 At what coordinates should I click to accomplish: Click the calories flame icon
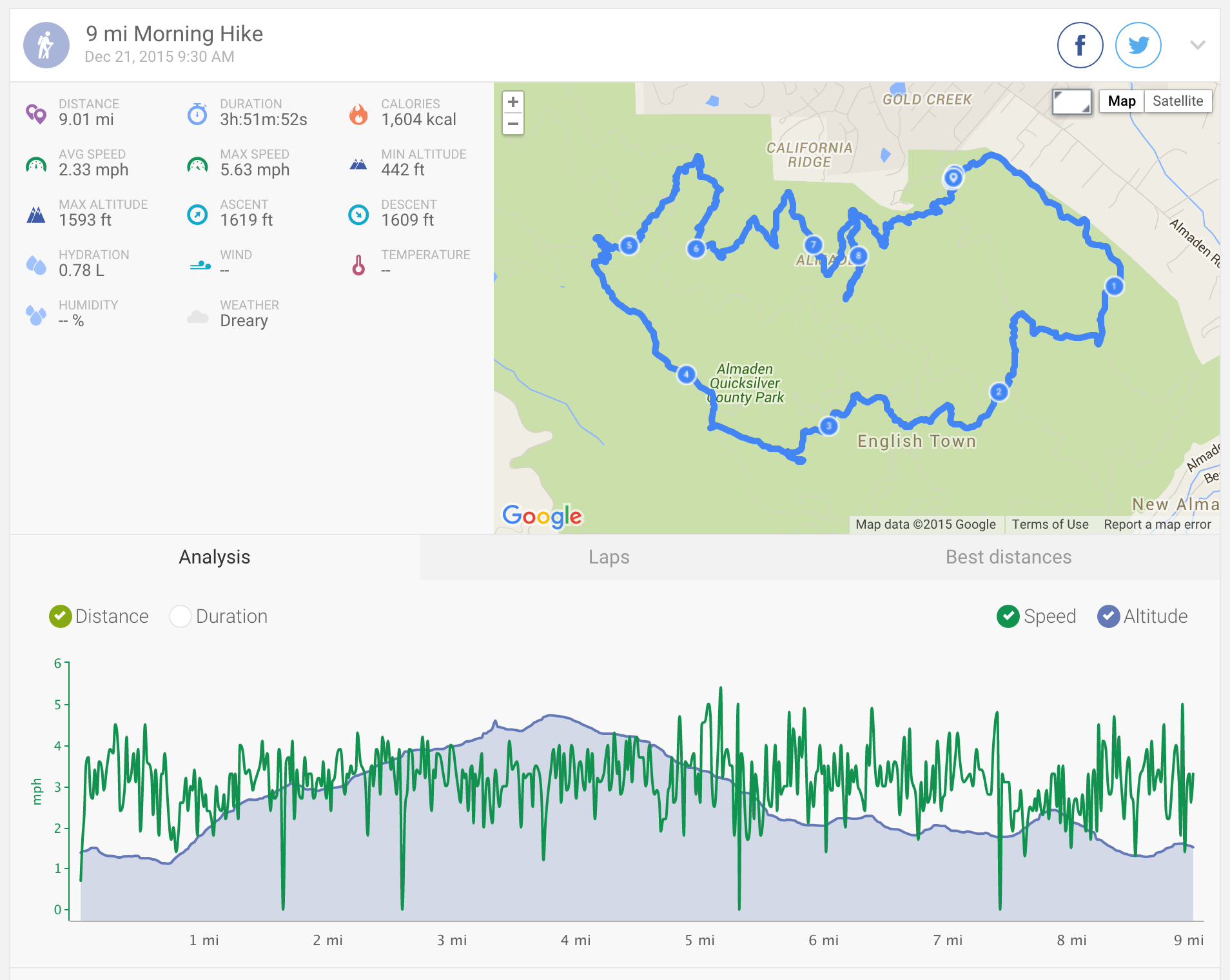click(358, 114)
